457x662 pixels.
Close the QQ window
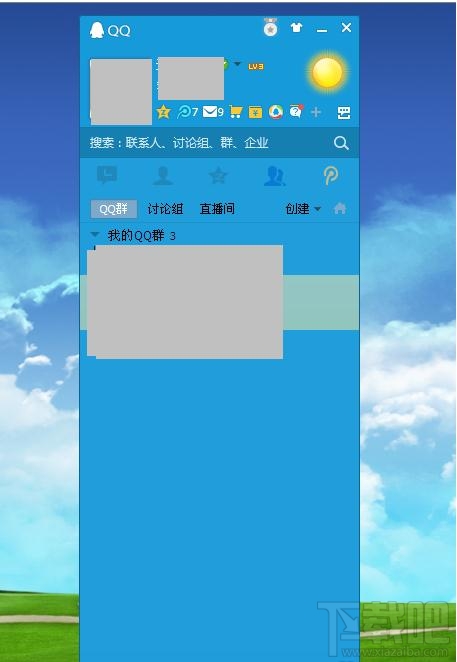point(346,28)
